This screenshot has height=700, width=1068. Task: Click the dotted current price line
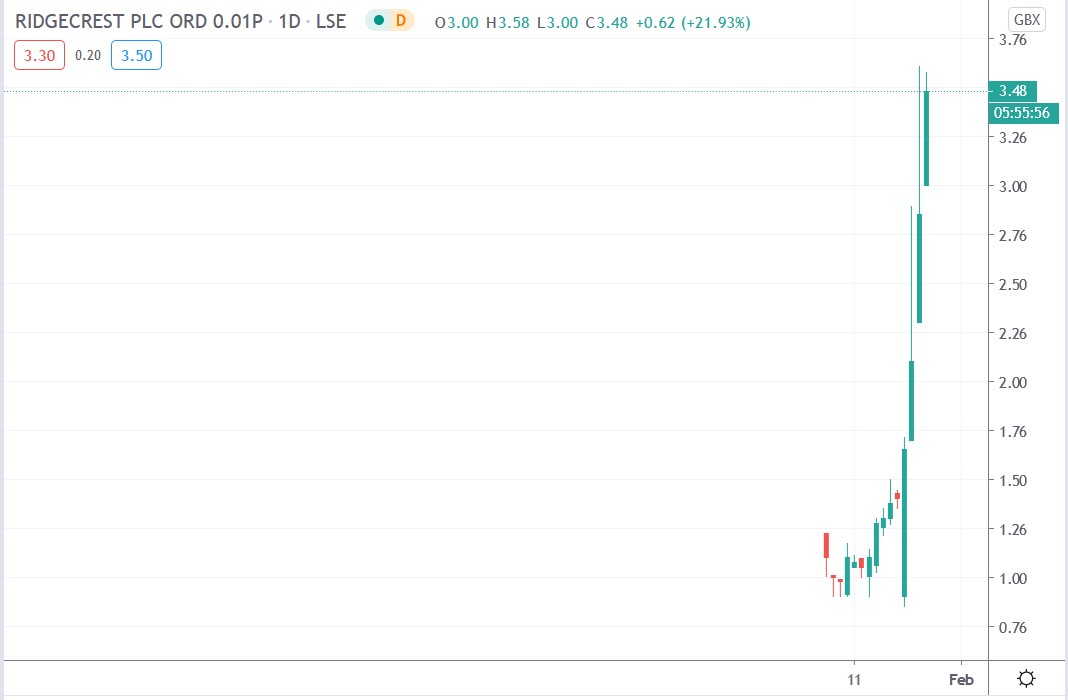click(x=500, y=90)
